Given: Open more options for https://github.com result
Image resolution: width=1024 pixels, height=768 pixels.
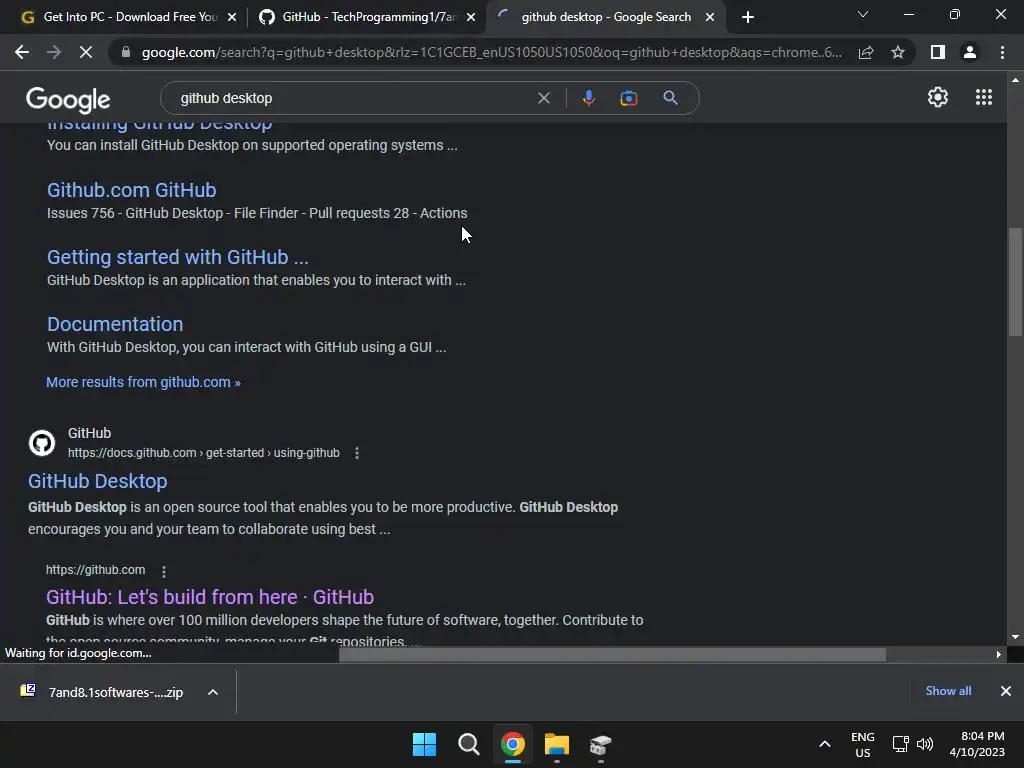Looking at the screenshot, I should (x=164, y=571).
